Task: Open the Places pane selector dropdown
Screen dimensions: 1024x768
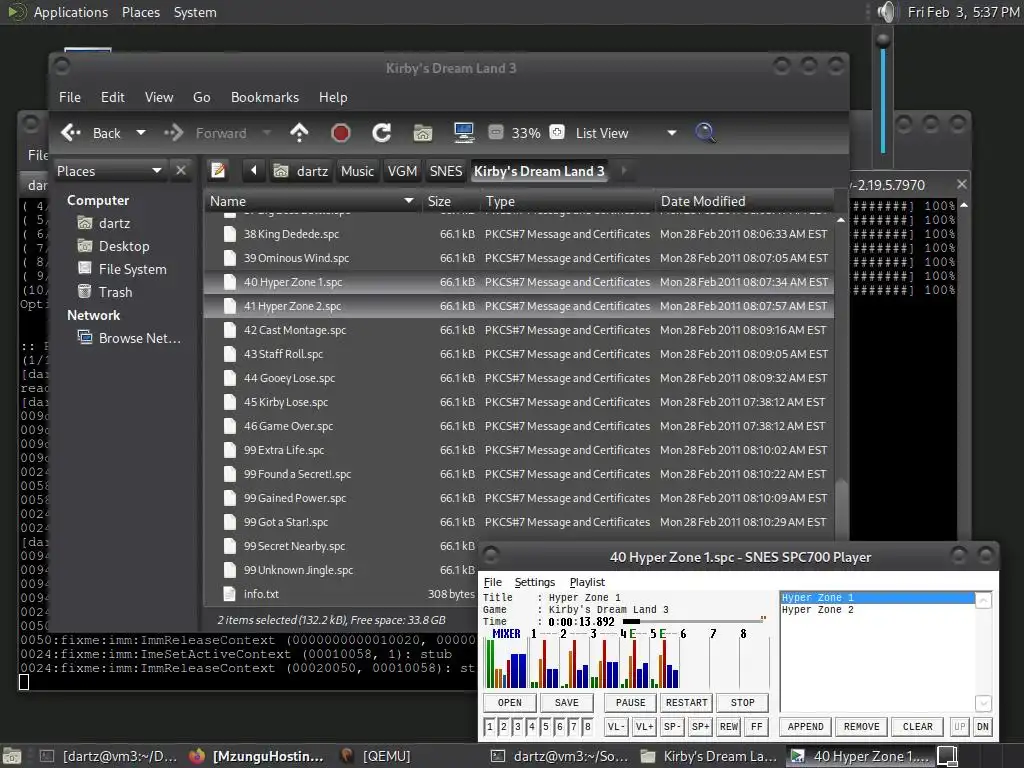Action: (x=109, y=171)
